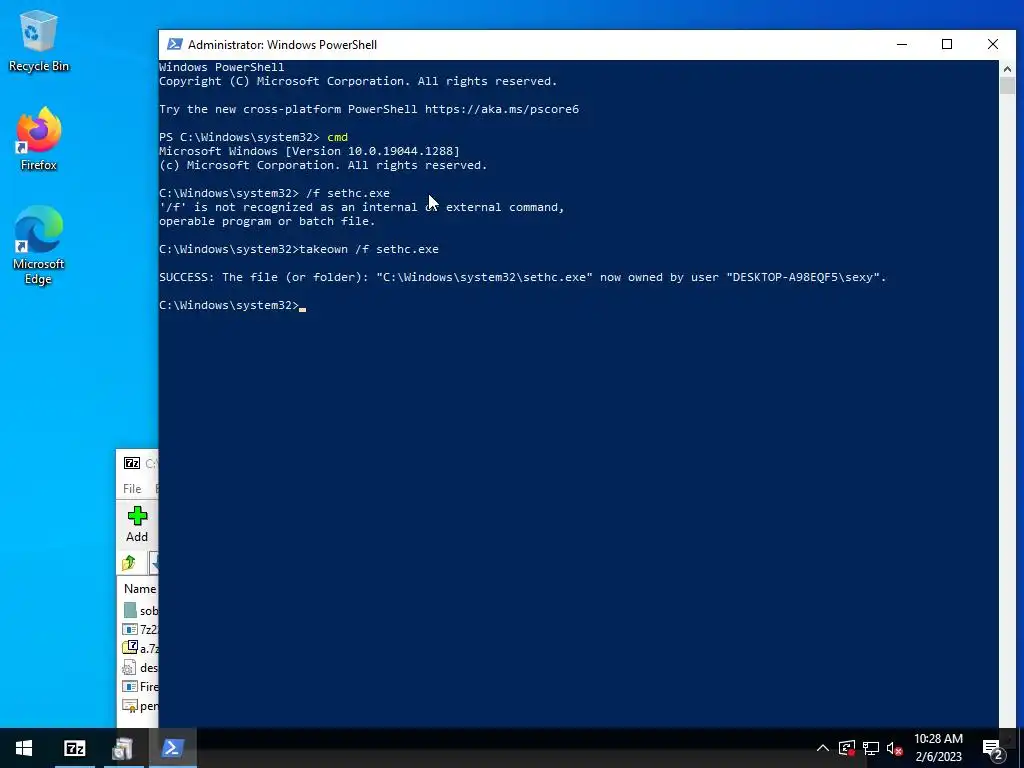Select the 'sob' folder row in 7-Zip
The width and height of the screenshot is (1024, 768).
pyautogui.click(x=140, y=611)
